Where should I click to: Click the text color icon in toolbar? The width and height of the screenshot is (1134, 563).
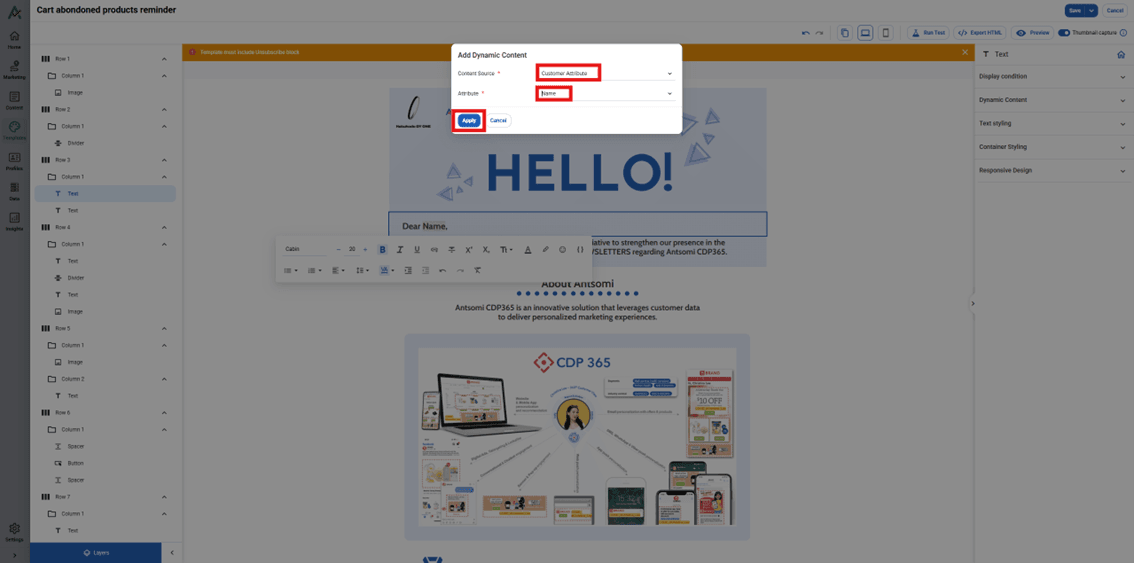[528, 250]
